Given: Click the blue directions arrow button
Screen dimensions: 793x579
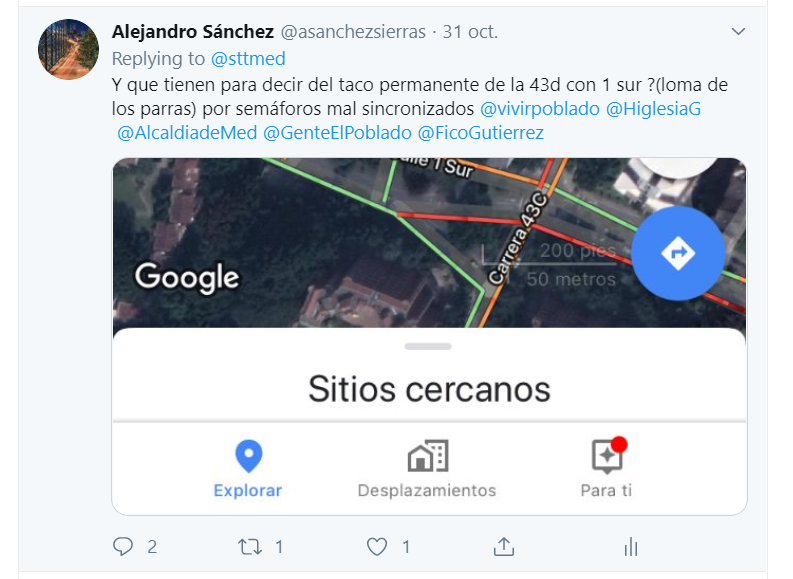Looking at the screenshot, I should 678,253.
